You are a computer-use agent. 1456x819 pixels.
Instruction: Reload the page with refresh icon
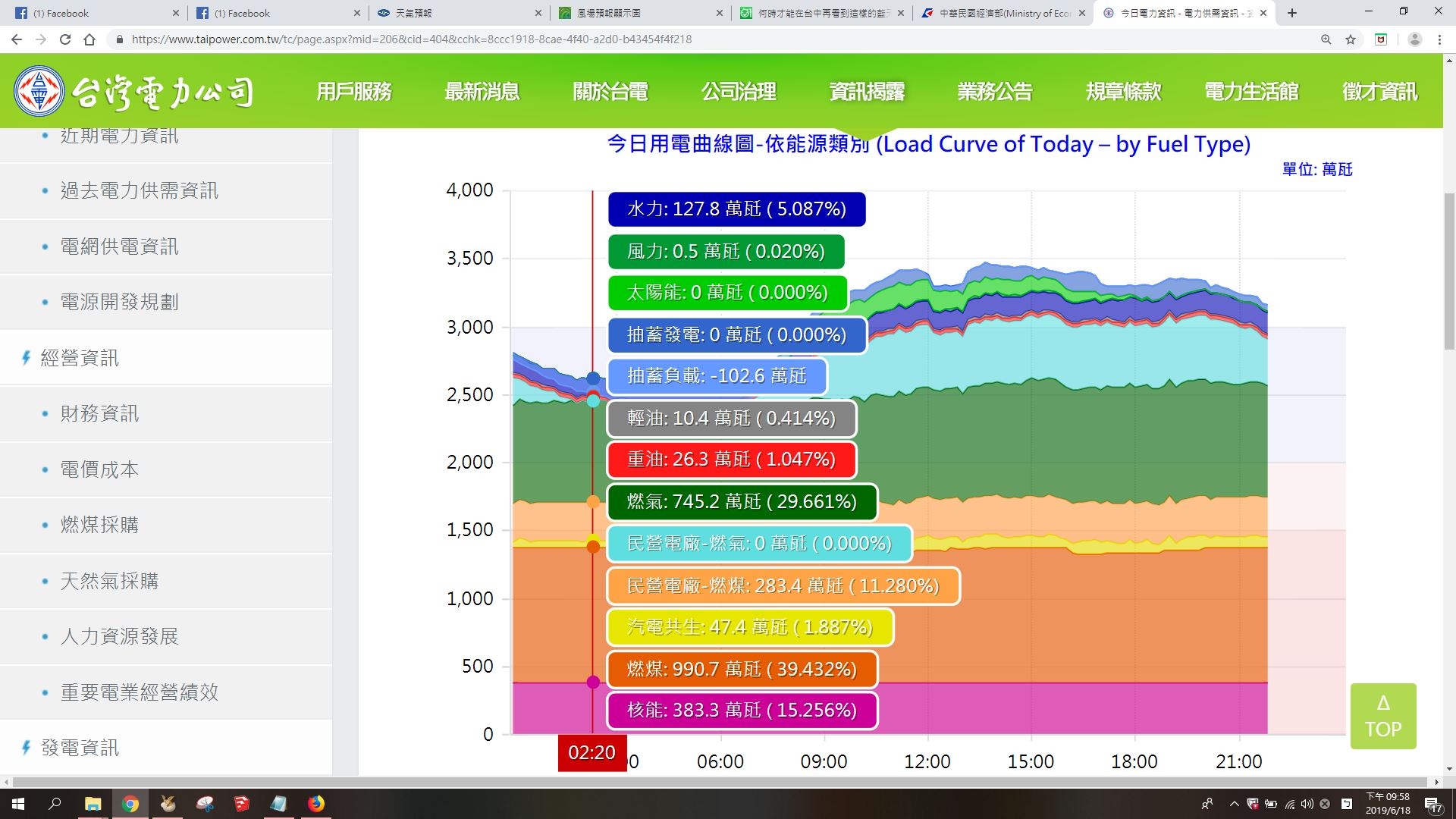tap(65, 39)
